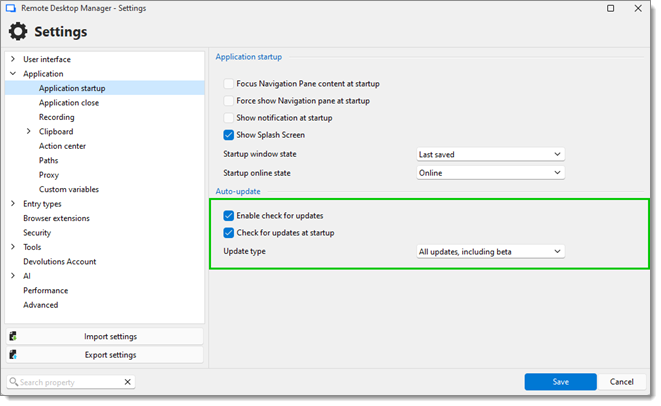Open the Update type dropdown
The width and height of the screenshot is (661, 406).
coord(490,252)
